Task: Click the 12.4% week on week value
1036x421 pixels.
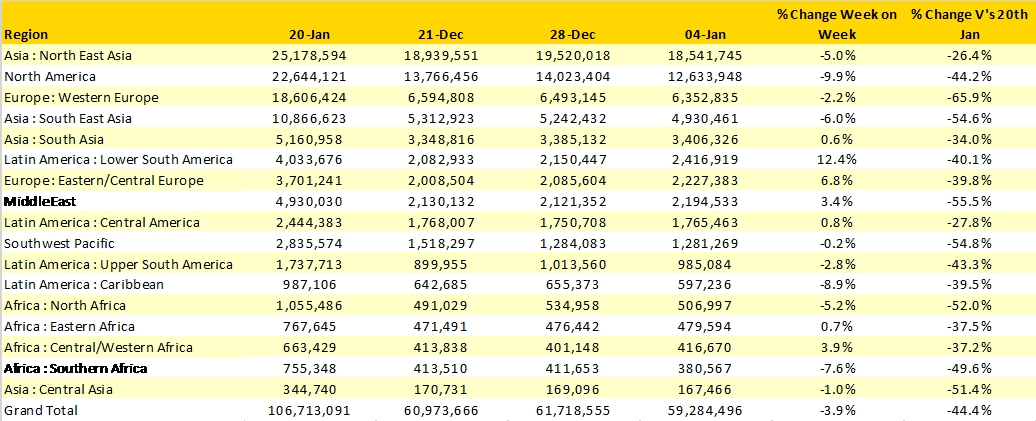Action: click(839, 160)
